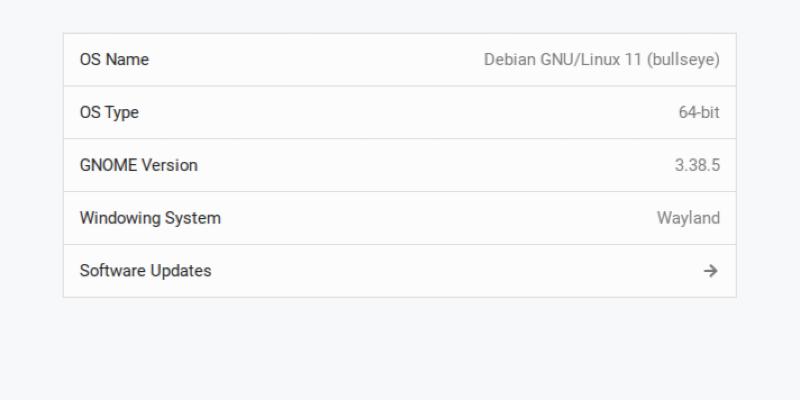Click the word bullseye in OS name
Viewport: 800px width, 400px height.
click(683, 60)
